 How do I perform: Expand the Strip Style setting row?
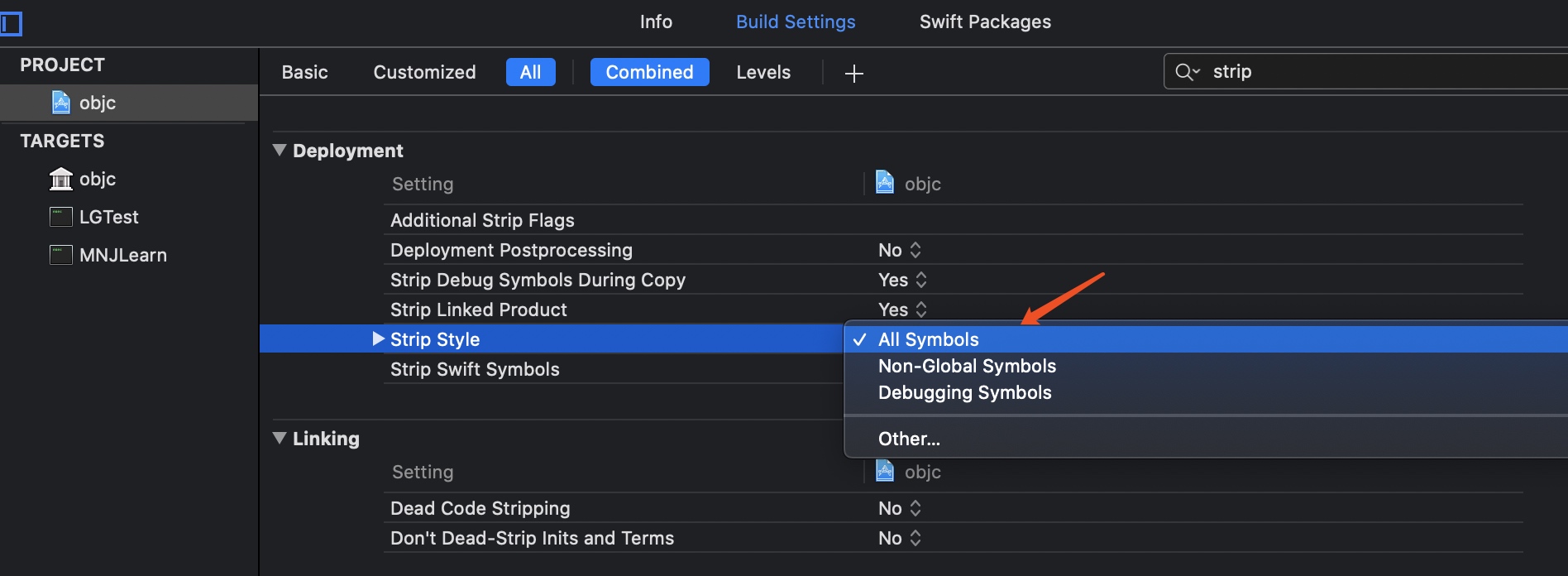pos(378,338)
